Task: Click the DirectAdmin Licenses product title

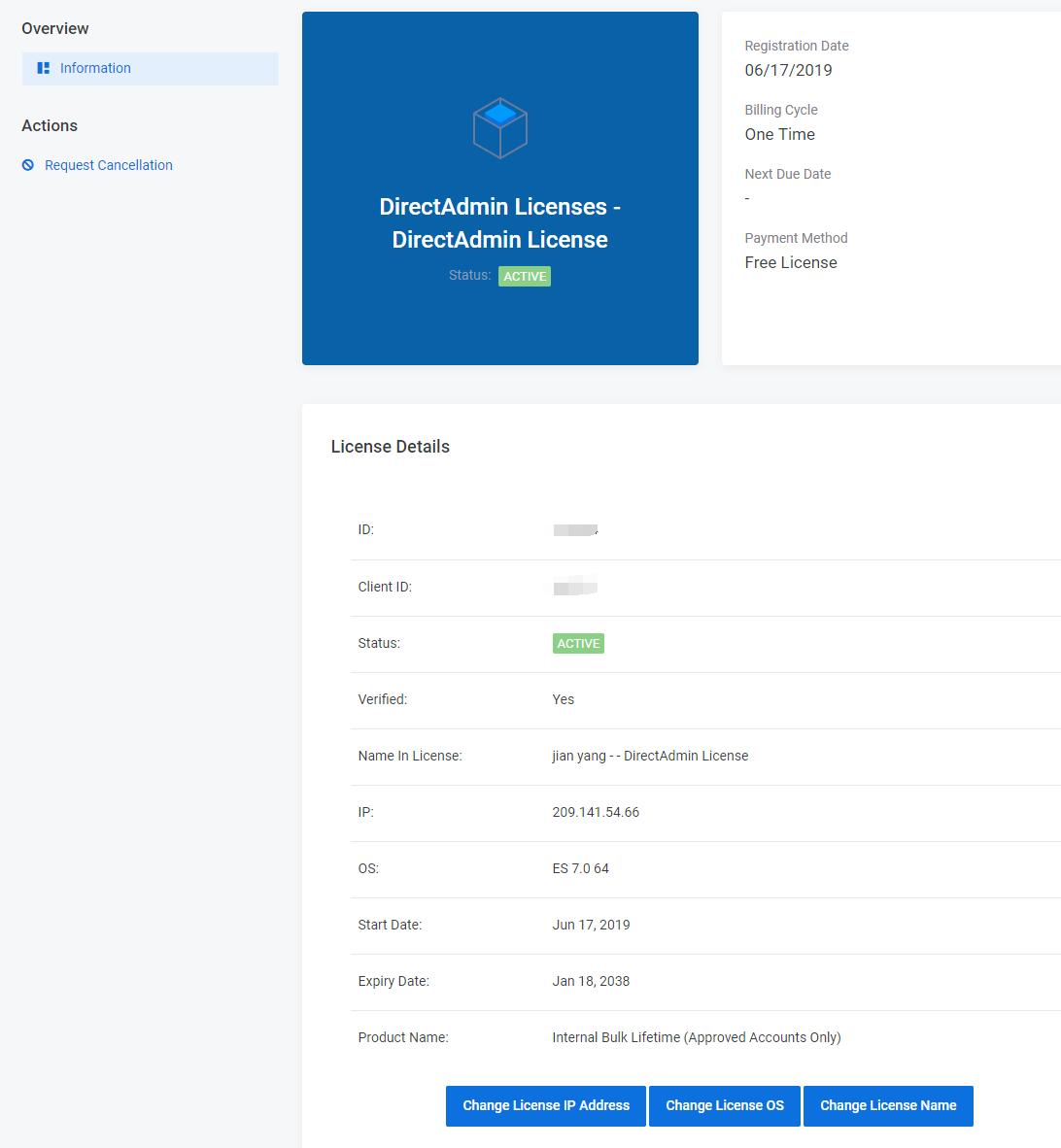Action: [x=499, y=223]
